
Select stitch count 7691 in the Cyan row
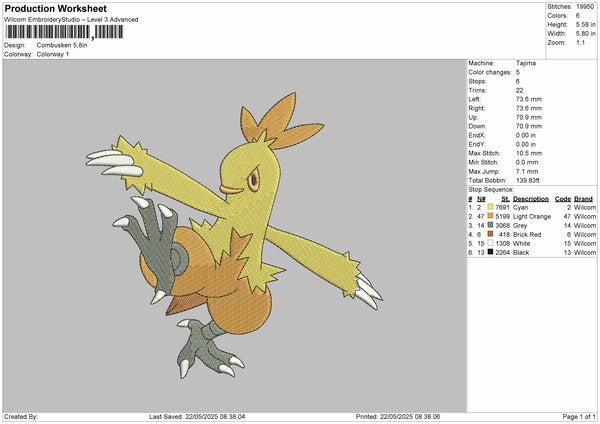(x=502, y=207)
